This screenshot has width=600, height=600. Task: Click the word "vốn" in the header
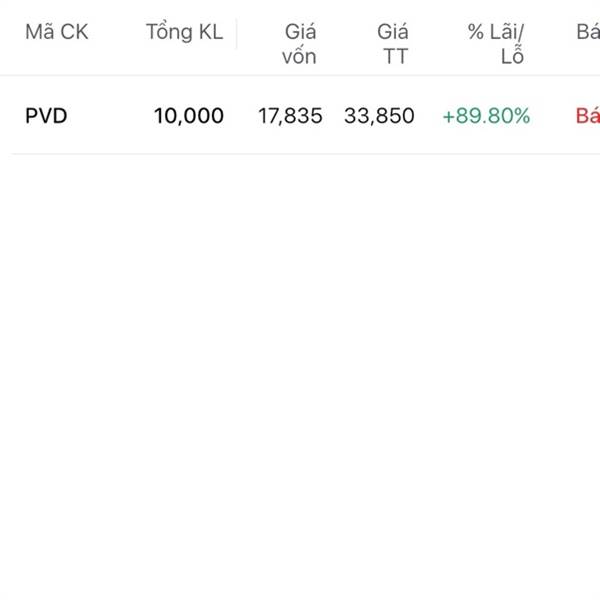tap(299, 57)
